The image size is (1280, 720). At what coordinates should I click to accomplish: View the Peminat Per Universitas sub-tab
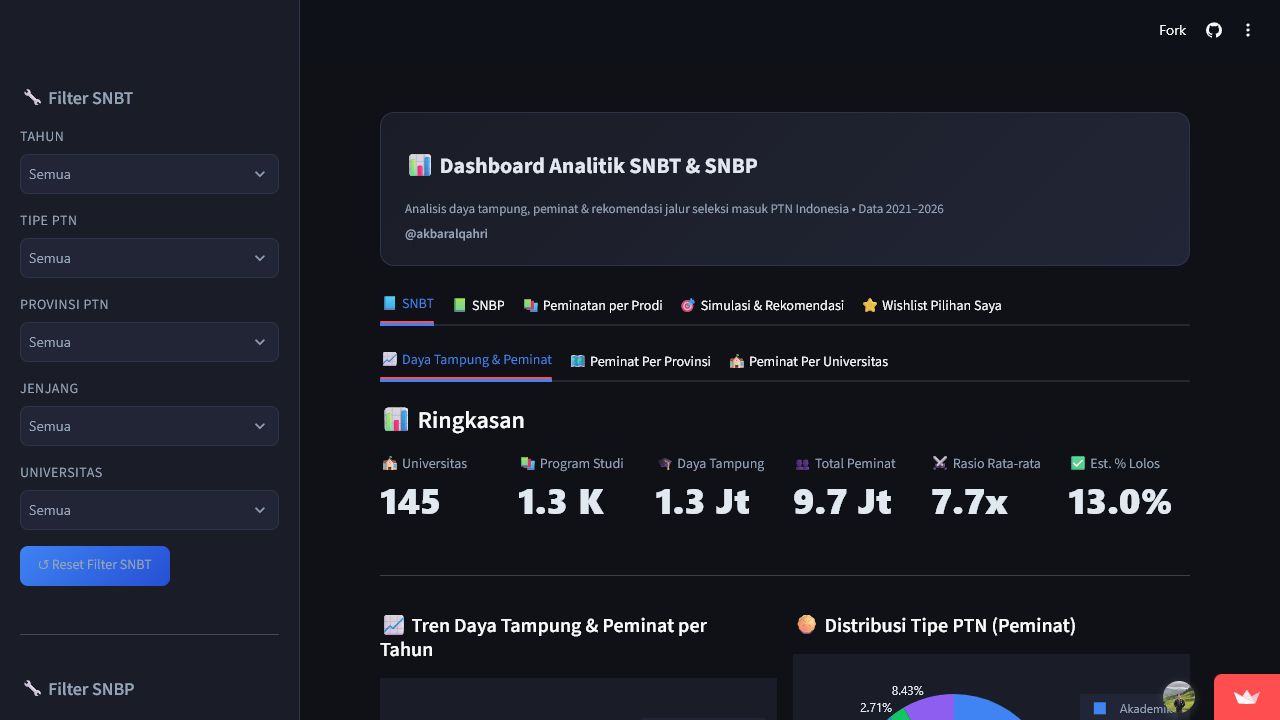coord(808,361)
